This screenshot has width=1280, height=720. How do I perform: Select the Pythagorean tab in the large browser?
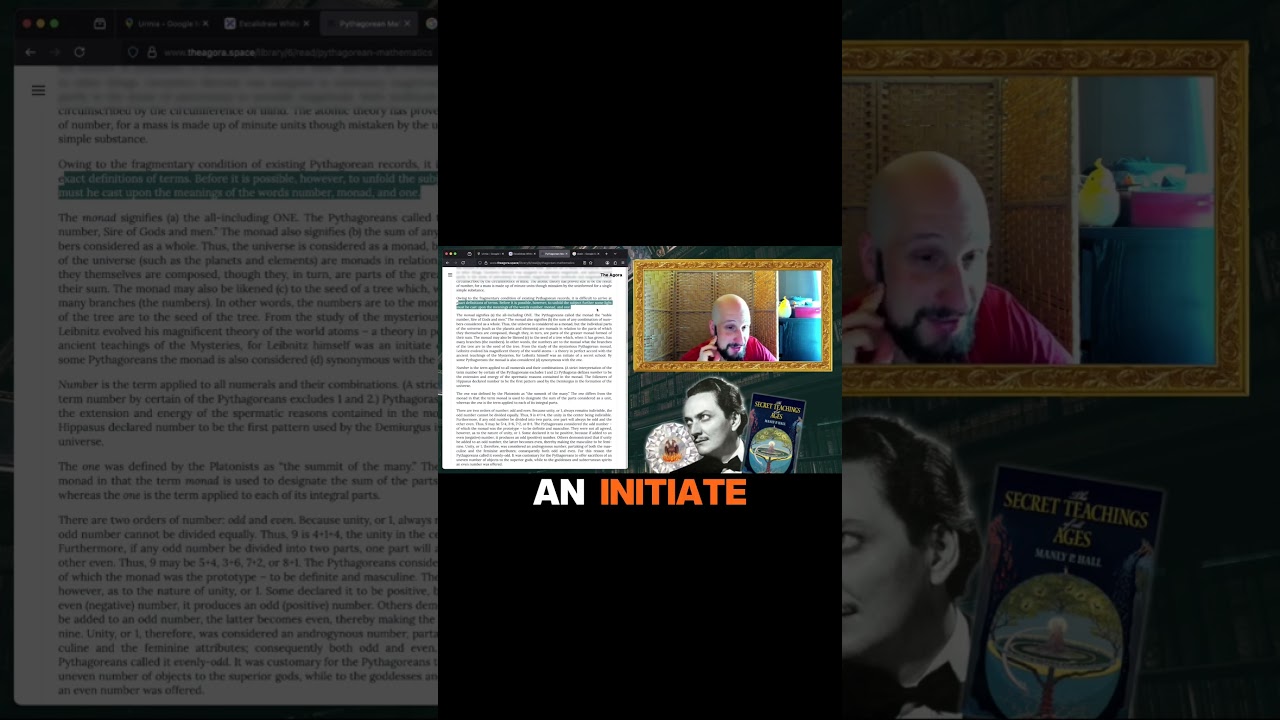tap(368, 23)
